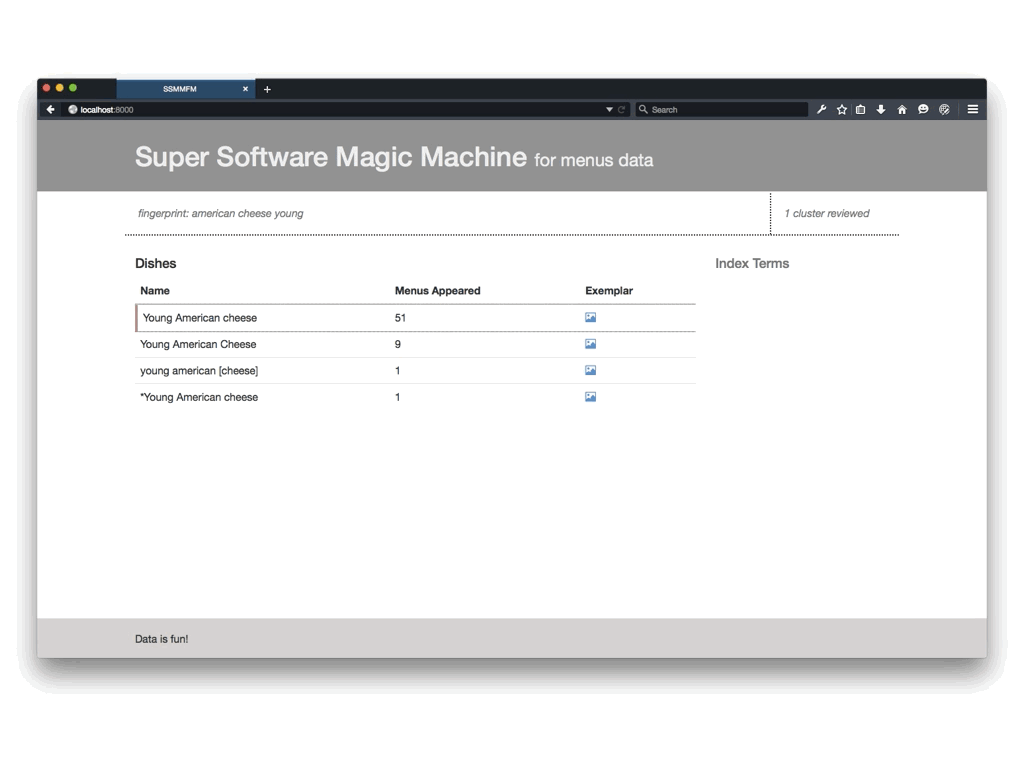Click the count 9 cell

(x=398, y=344)
